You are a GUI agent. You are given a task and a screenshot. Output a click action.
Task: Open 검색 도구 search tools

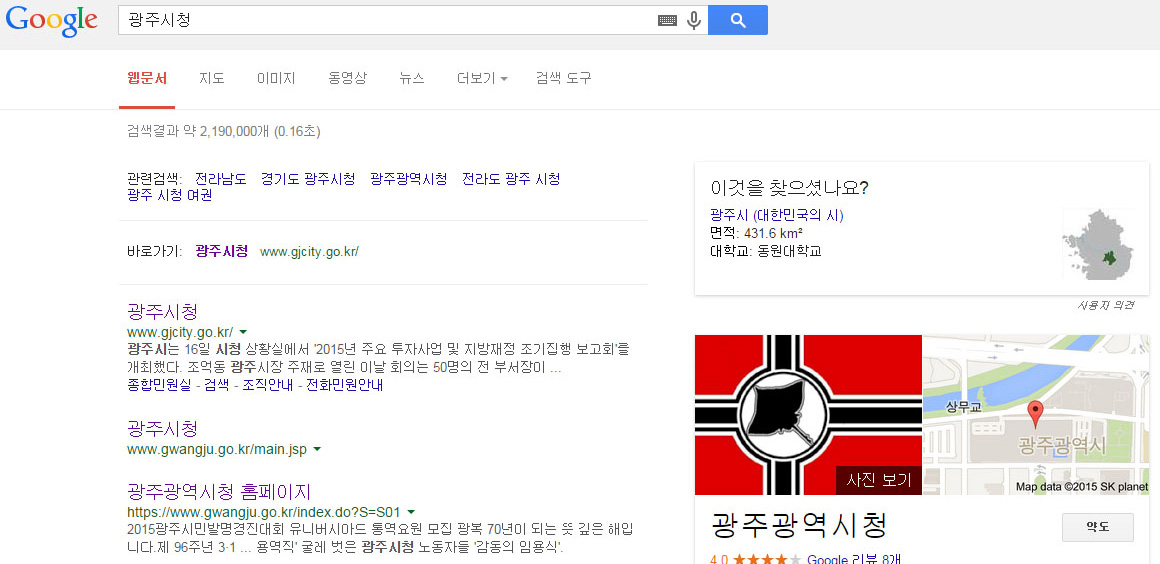click(564, 78)
